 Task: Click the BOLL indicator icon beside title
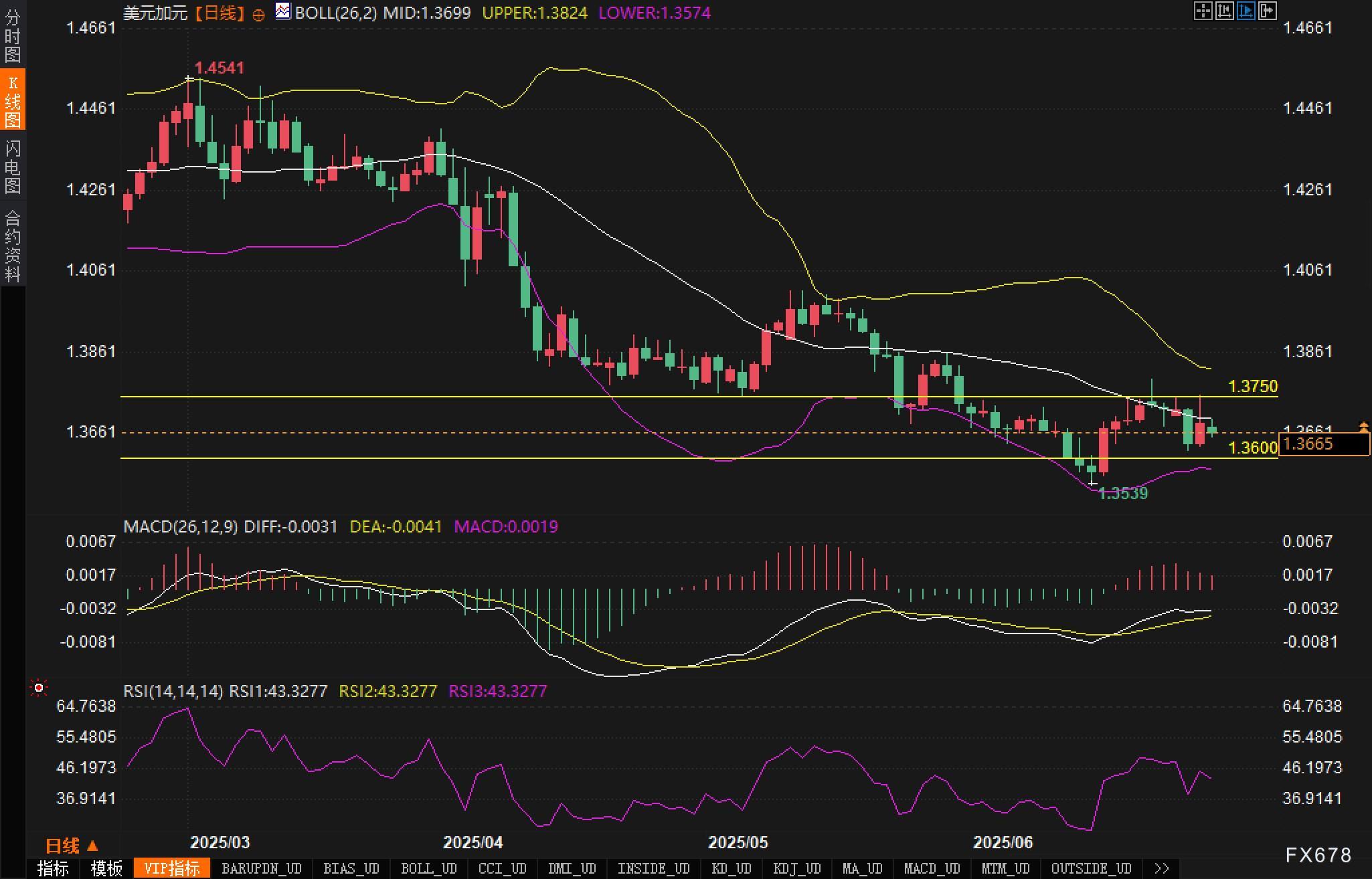(283, 11)
